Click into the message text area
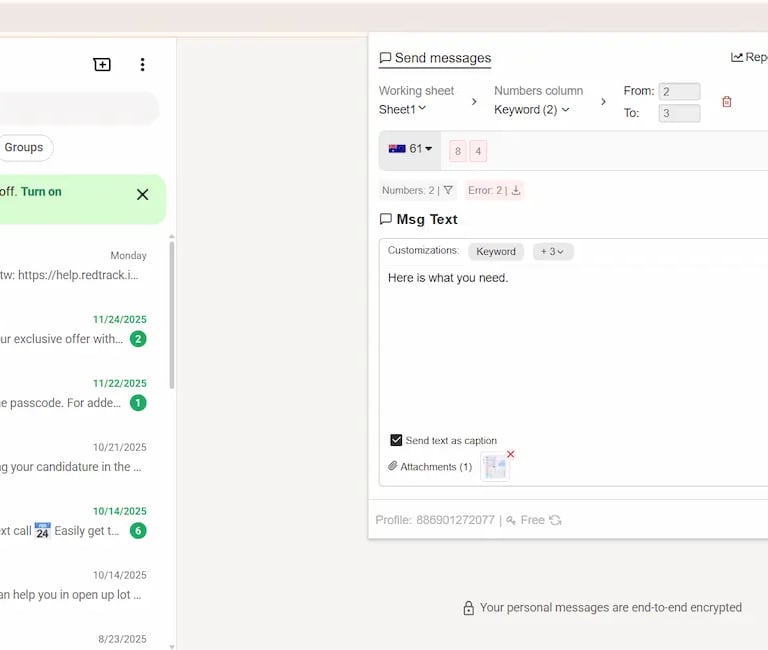 pos(573,348)
